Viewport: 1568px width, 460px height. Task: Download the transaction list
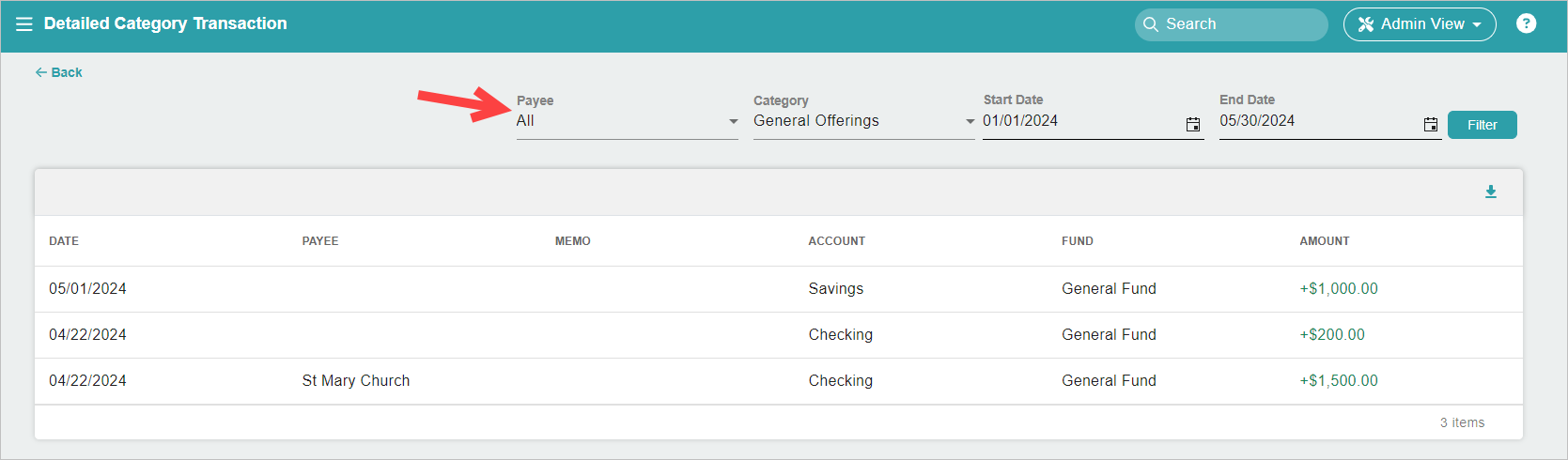pyautogui.click(x=1490, y=192)
